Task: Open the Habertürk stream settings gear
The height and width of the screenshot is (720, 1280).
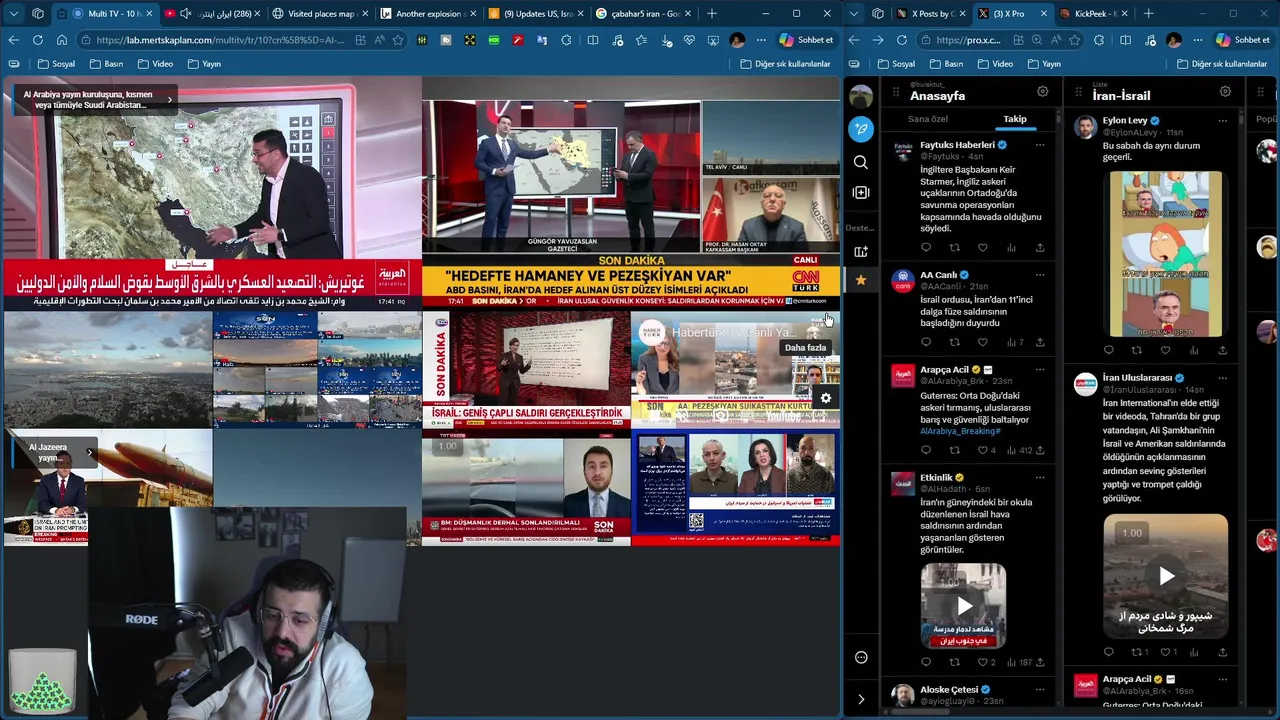Action: (x=826, y=398)
